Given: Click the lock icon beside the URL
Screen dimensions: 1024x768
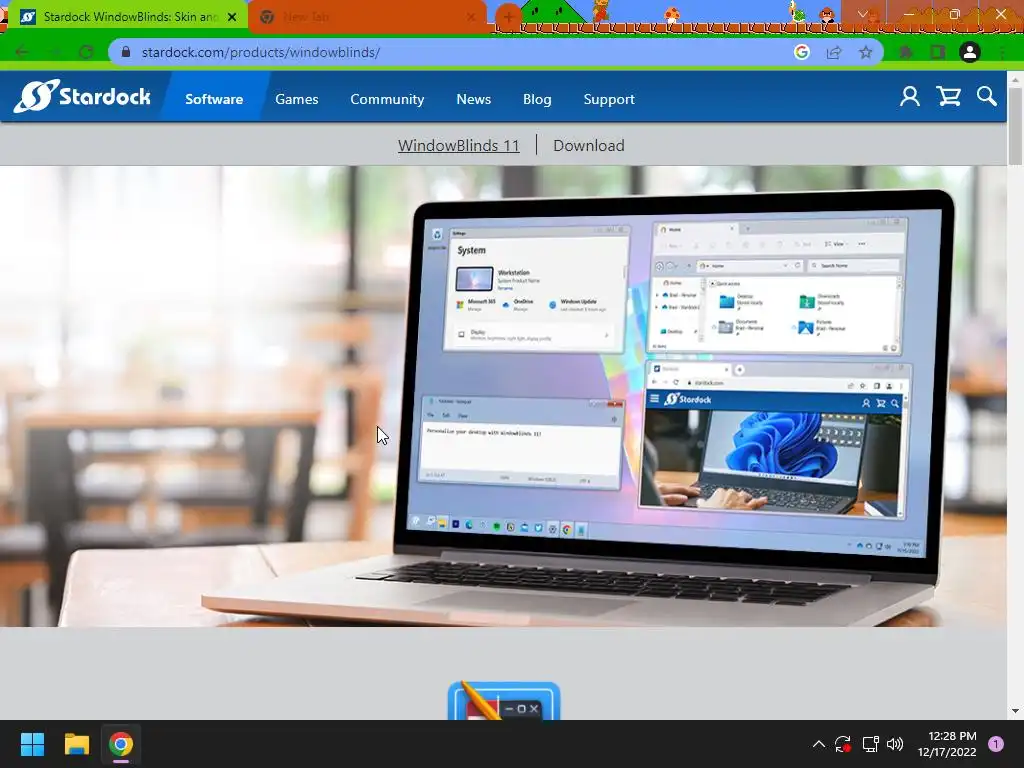Looking at the screenshot, I should [126, 52].
